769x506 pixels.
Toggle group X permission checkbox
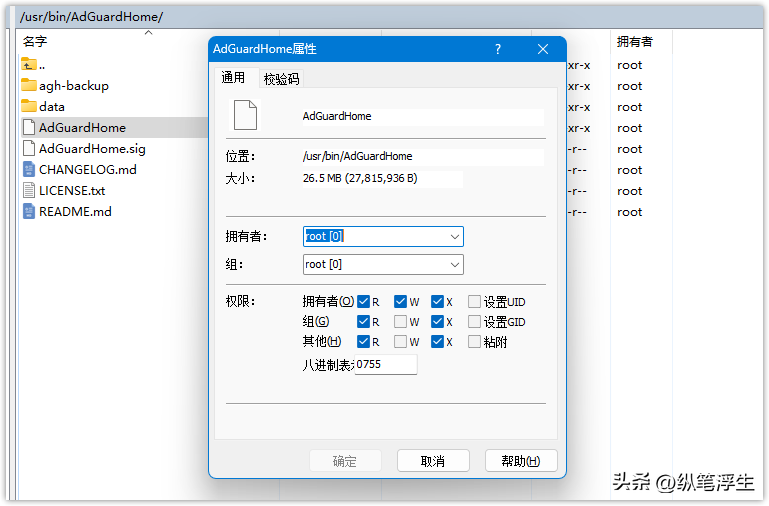click(x=437, y=322)
